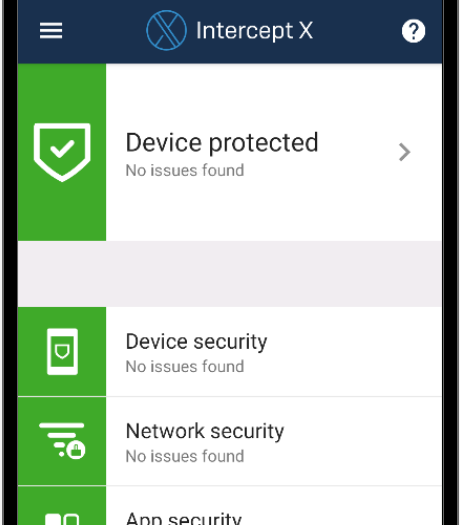Tap the blank area right of Network security
460x525 pixels.
(363, 441)
